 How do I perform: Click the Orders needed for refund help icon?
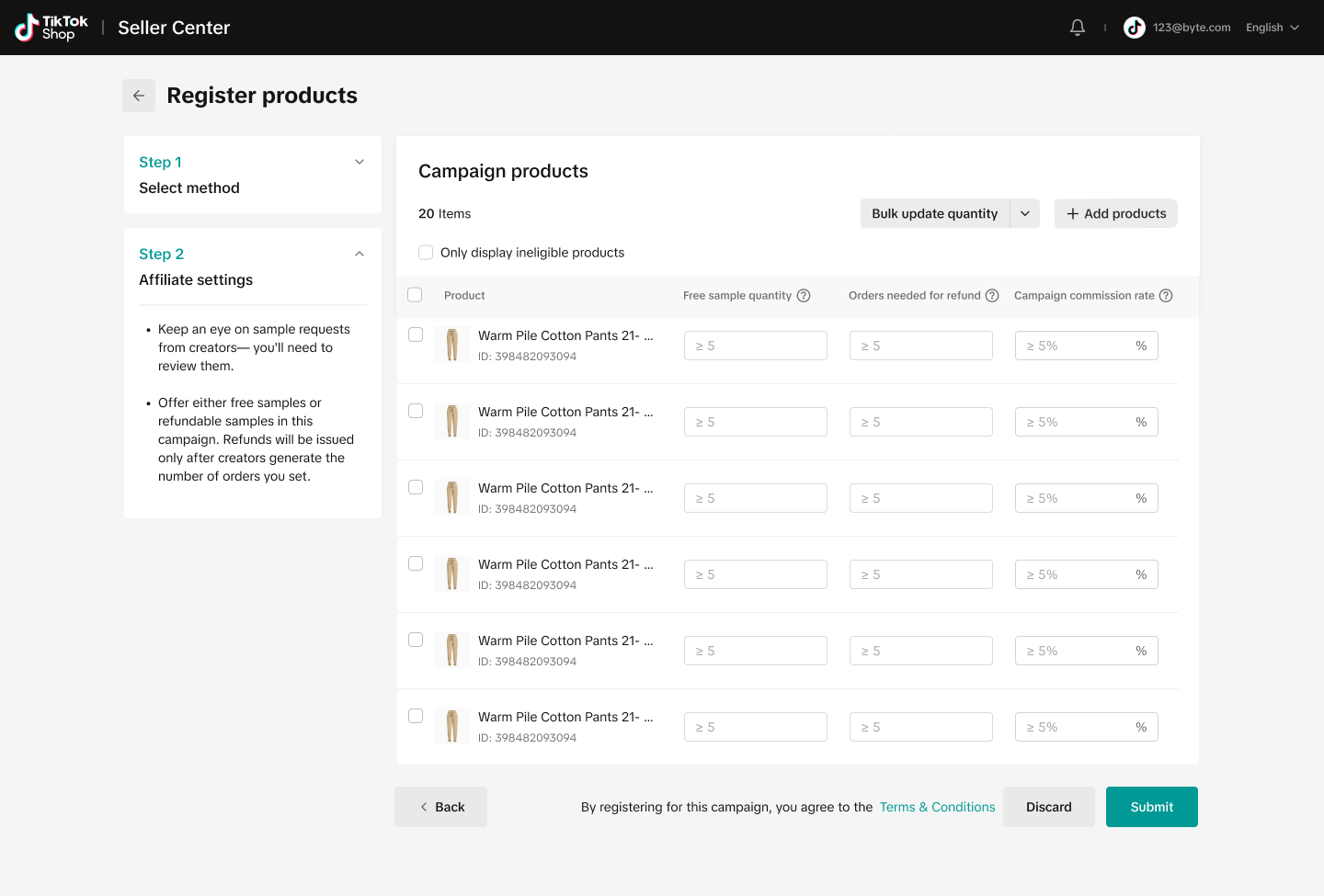pyautogui.click(x=992, y=296)
